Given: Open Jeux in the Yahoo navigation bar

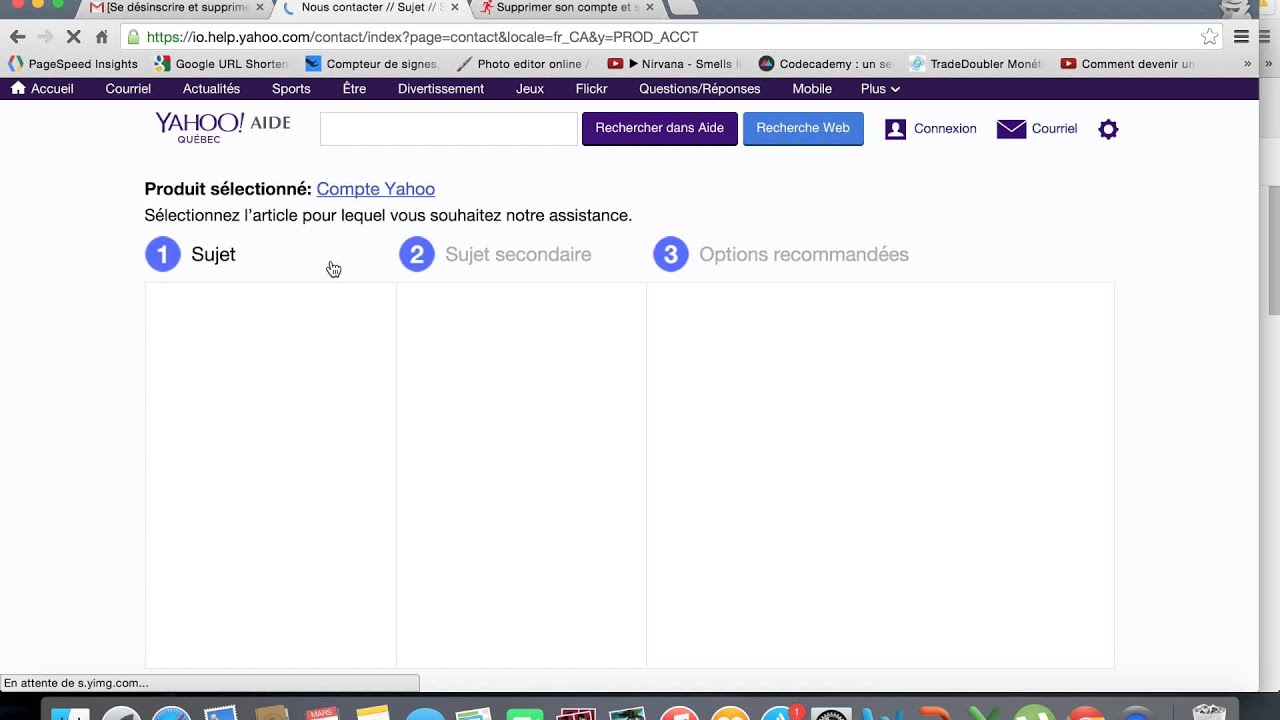Looking at the screenshot, I should (x=530, y=89).
